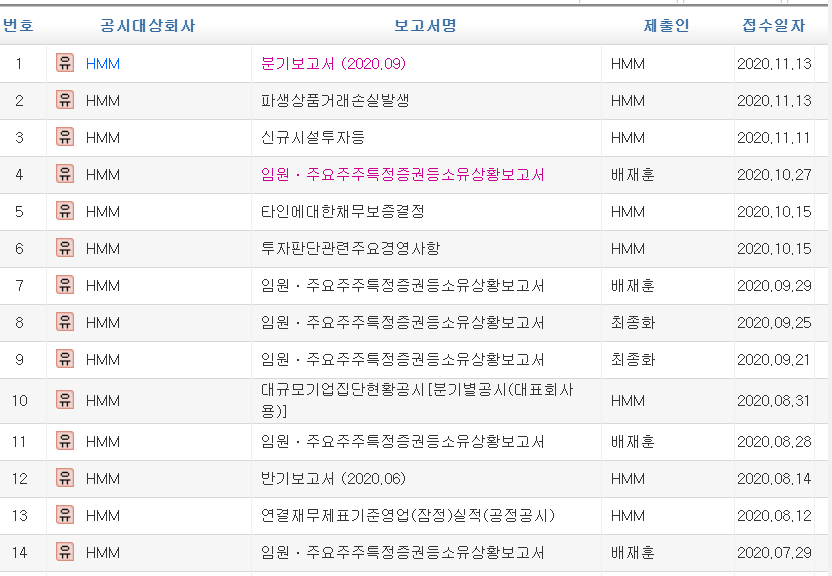Screen dimensions: 832x576
Task: Click the date 2020.11.11
Action: [x=774, y=138]
